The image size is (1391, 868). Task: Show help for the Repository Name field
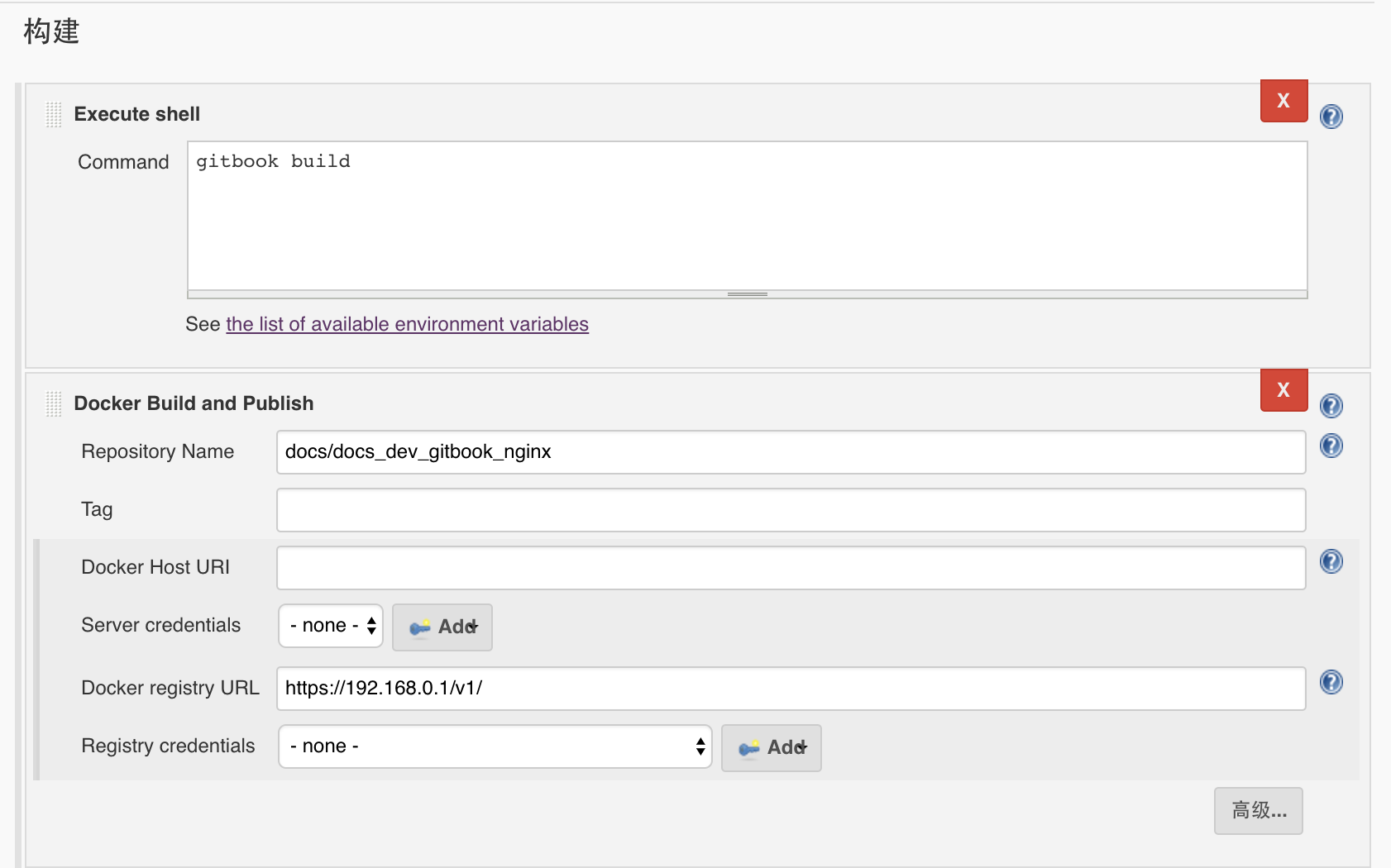tap(1331, 446)
